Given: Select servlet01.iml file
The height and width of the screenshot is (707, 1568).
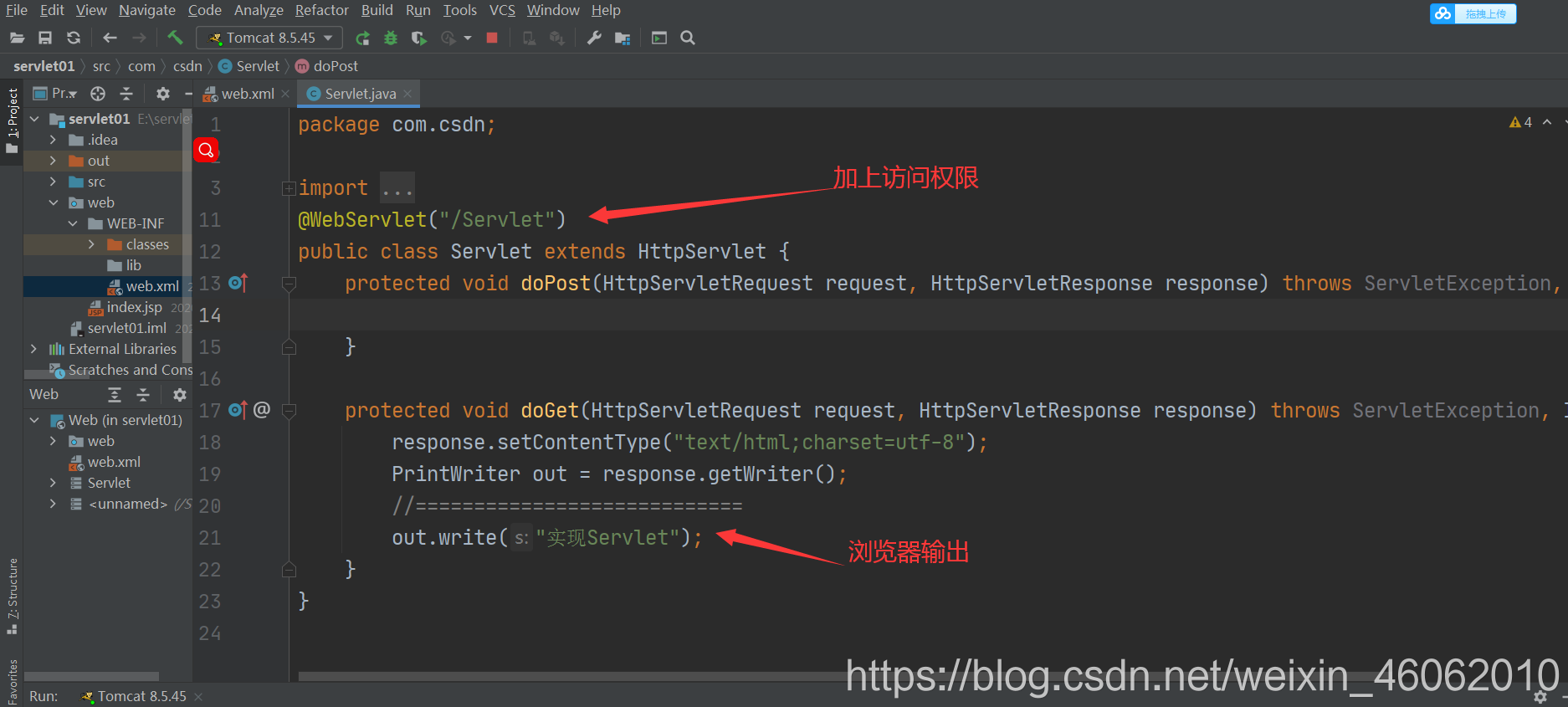Looking at the screenshot, I should pyautogui.click(x=118, y=328).
